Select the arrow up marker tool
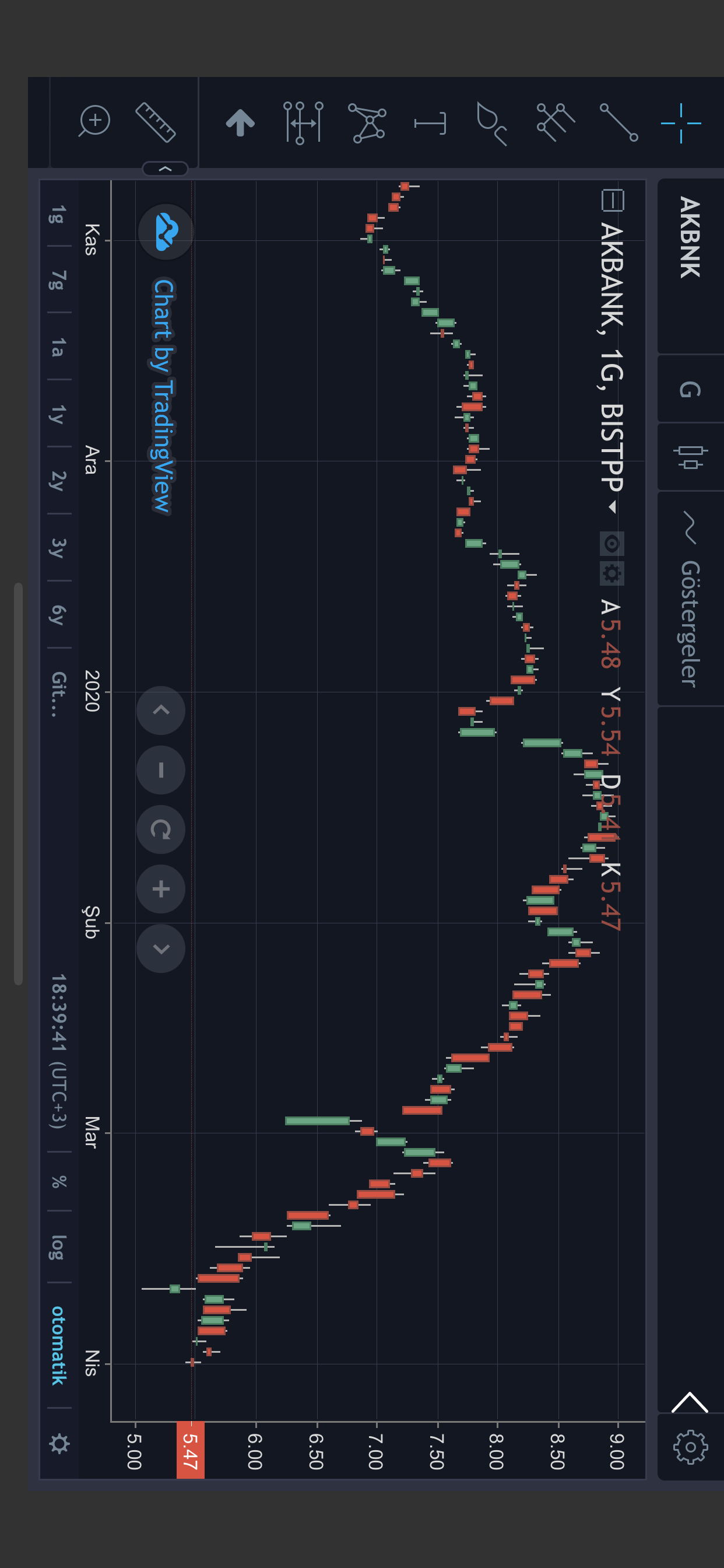 point(240,123)
